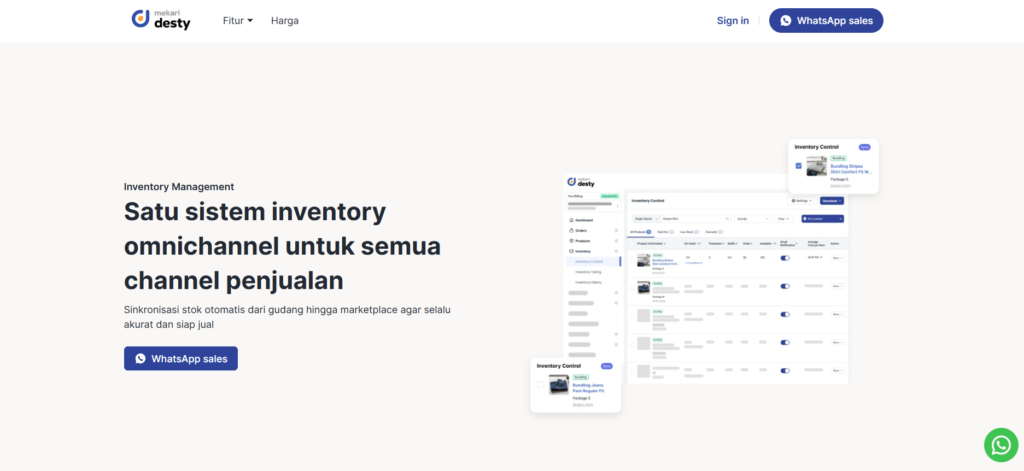Select Inventory Control in preview sidebar
This screenshot has height=471, width=1024.
pos(594,261)
